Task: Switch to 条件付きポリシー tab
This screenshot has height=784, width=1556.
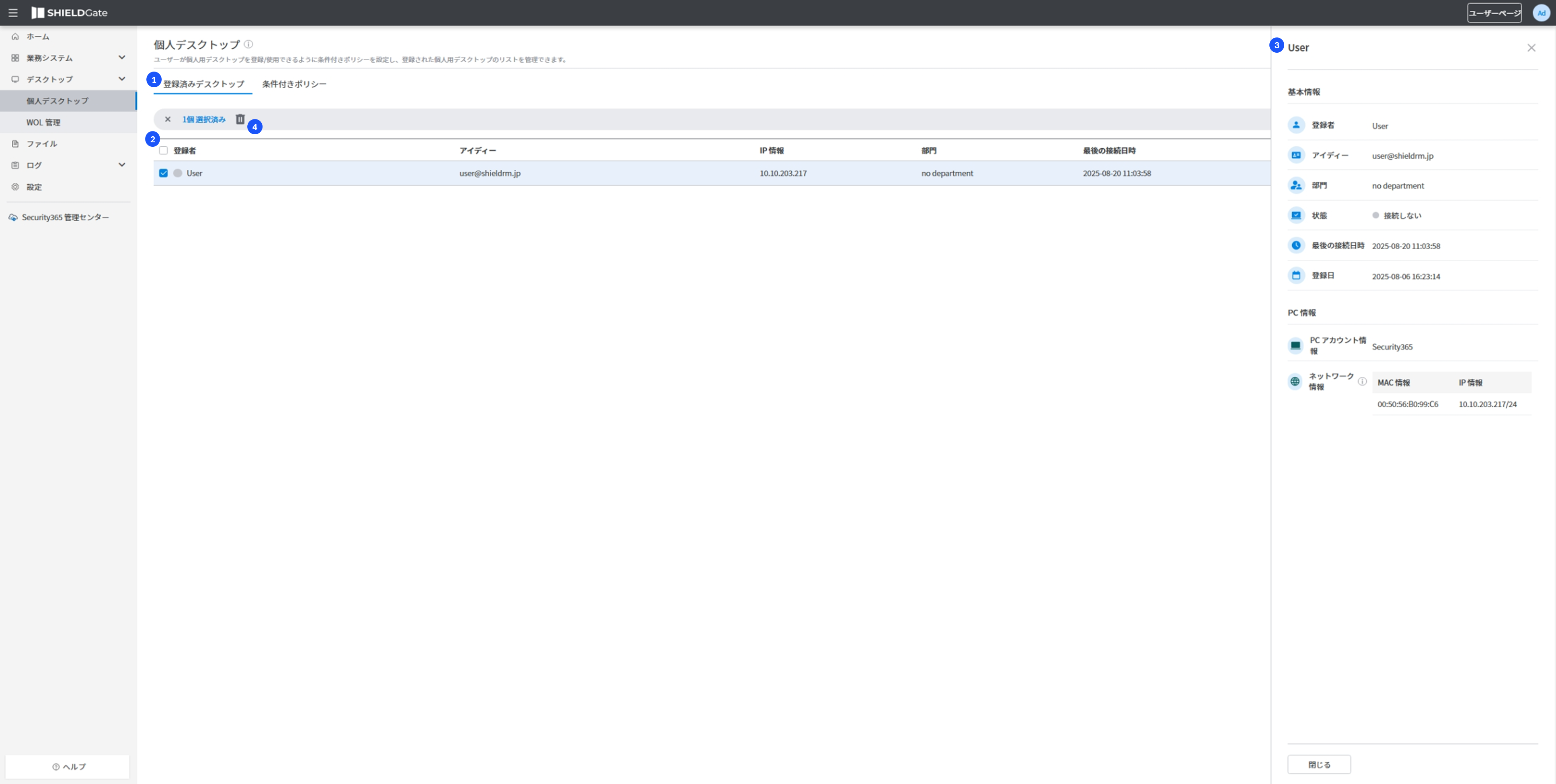Action: [294, 84]
